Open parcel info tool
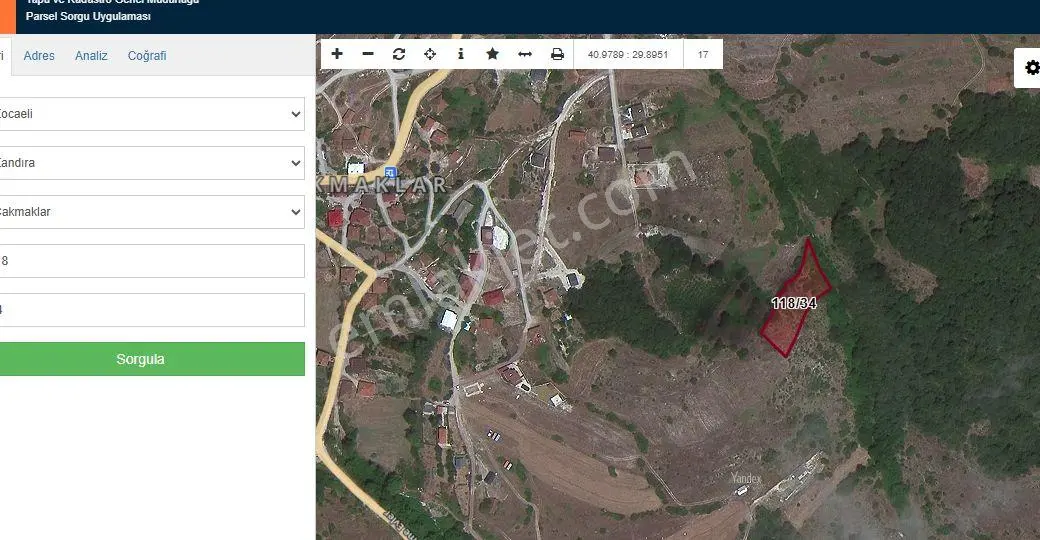 coord(461,54)
